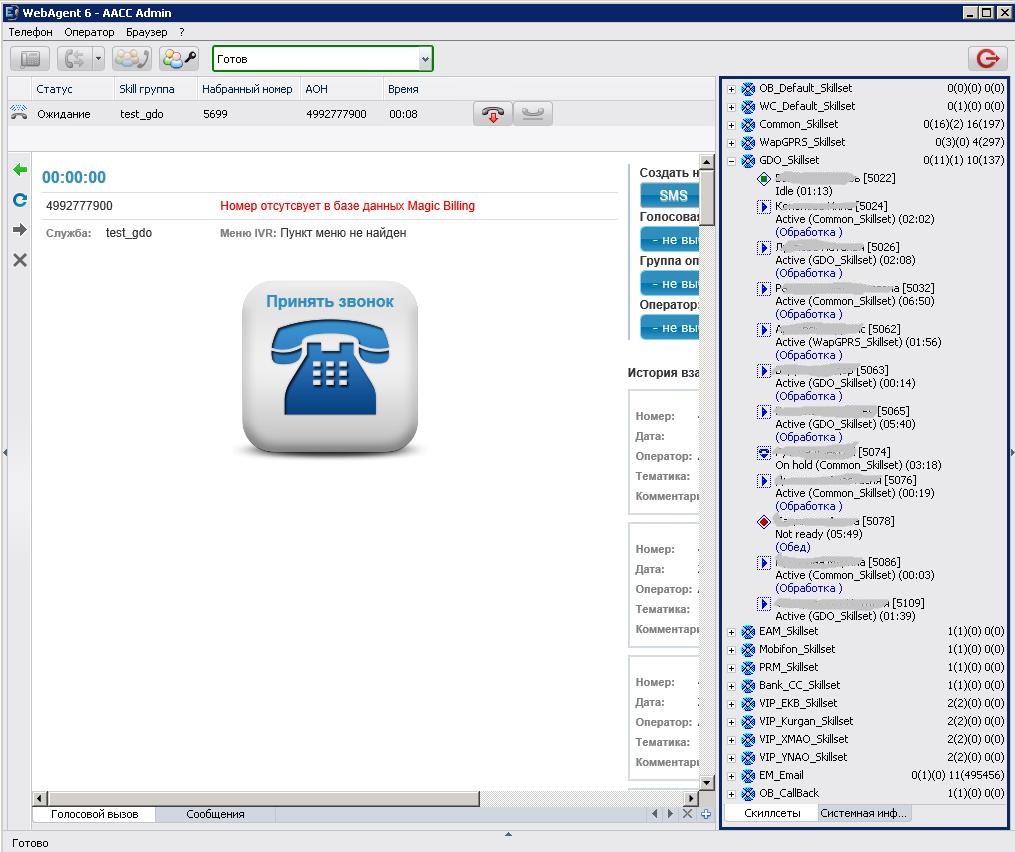Select VIP_YNAO_Skillset row
This screenshot has height=852, width=1015.
click(x=866, y=757)
